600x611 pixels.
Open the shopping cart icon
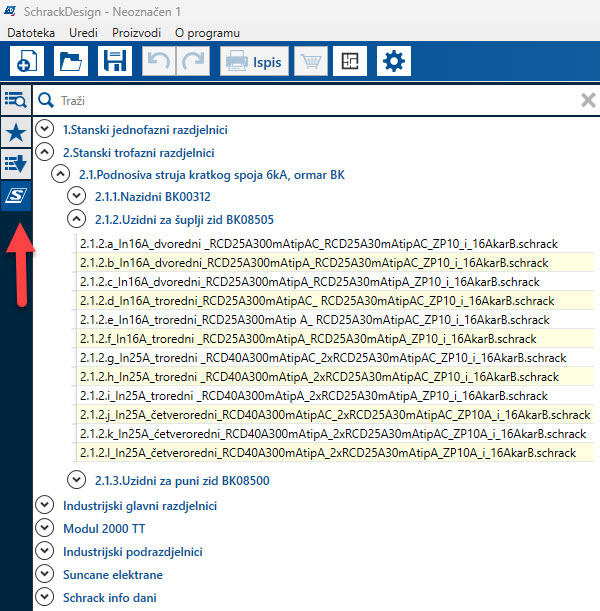click(312, 62)
